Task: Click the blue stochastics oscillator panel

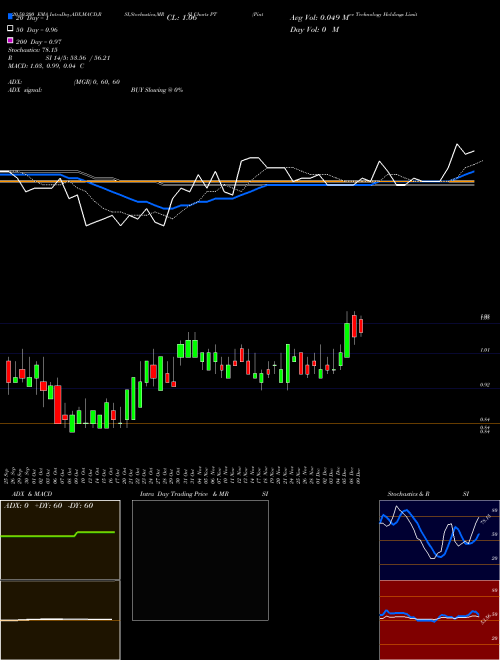Action: (439, 540)
